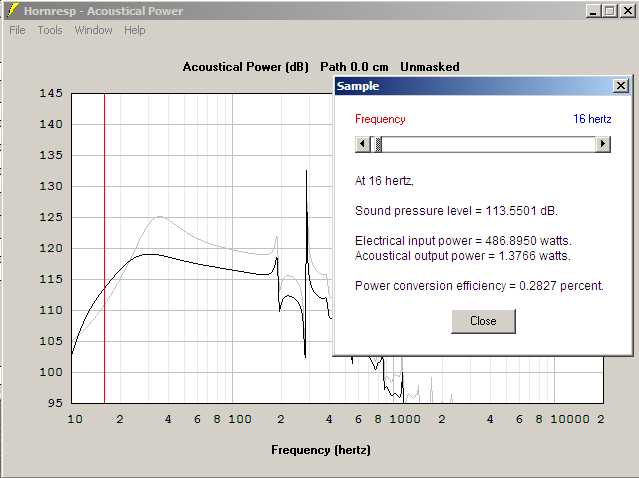Screen dimensions: 639x478
Task: Click the left arrow of frequency slider
Action: 362,144
